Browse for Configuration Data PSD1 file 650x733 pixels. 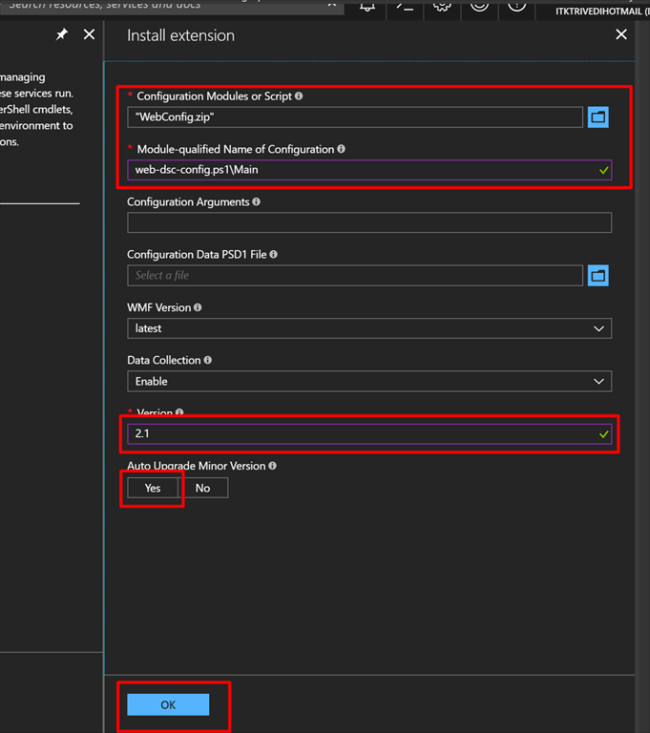point(598,275)
